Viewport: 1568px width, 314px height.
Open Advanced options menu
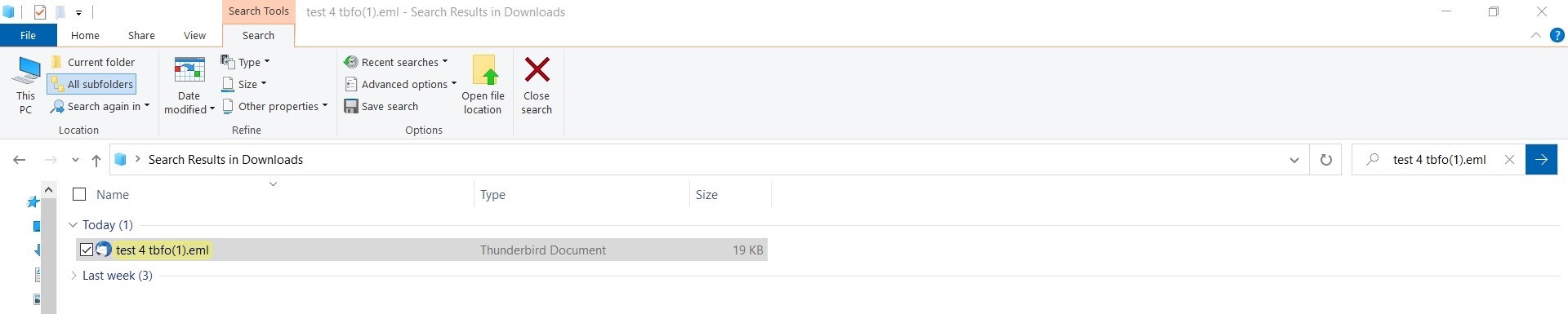coord(400,84)
